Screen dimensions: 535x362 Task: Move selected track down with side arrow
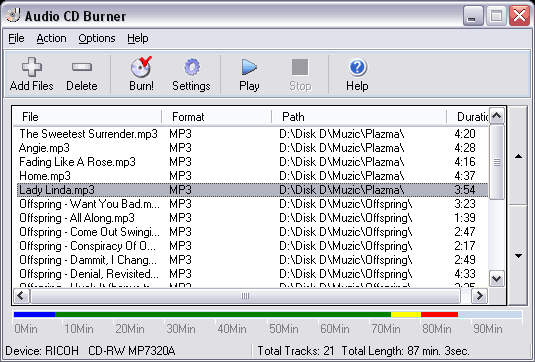(x=518, y=256)
